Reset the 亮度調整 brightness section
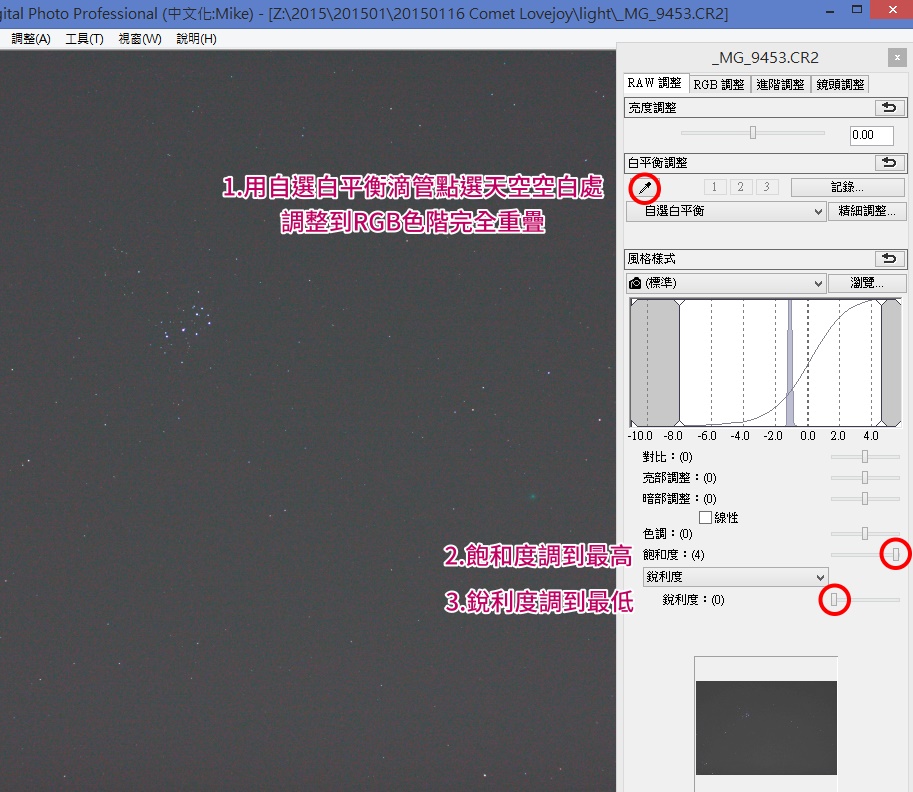 [886, 108]
